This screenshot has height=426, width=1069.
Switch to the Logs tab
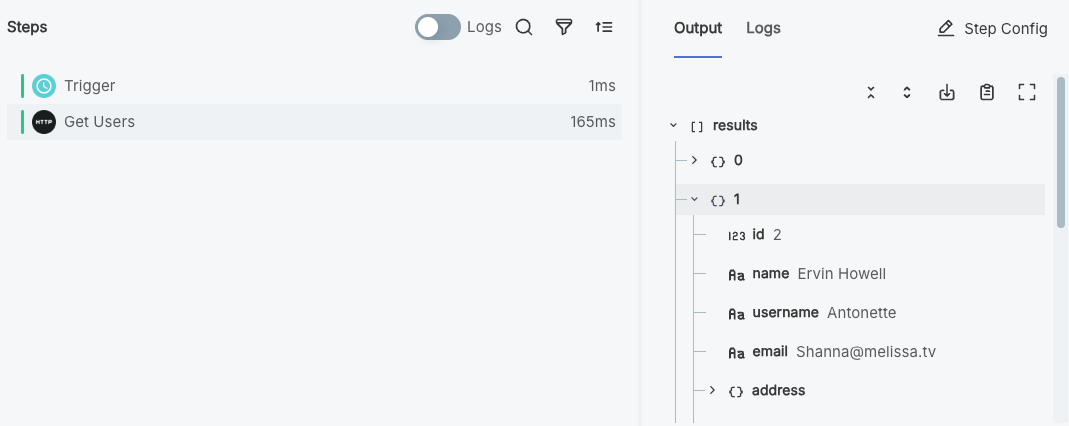(x=764, y=29)
